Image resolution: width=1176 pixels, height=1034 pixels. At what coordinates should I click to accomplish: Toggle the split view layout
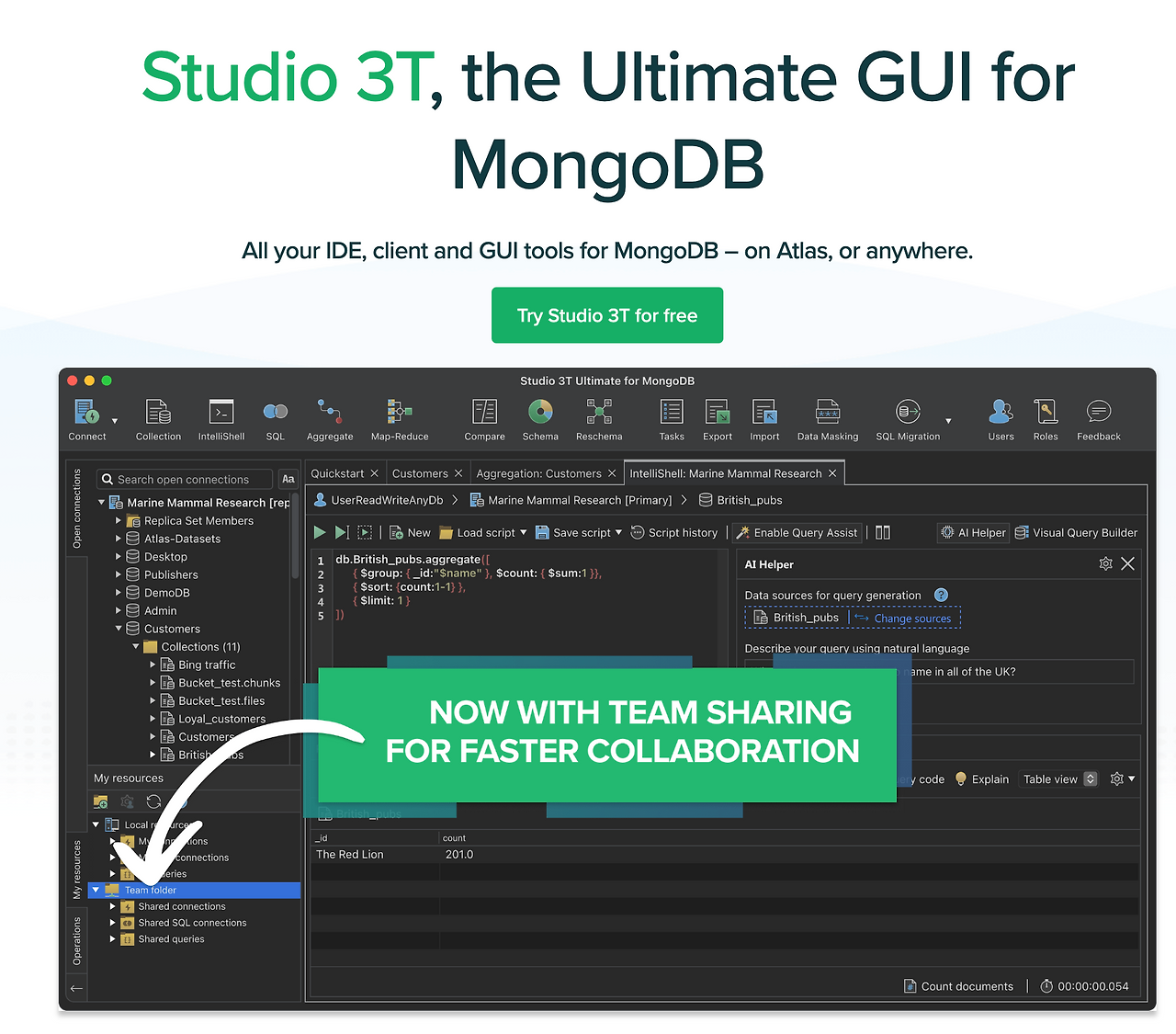pos(881,532)
